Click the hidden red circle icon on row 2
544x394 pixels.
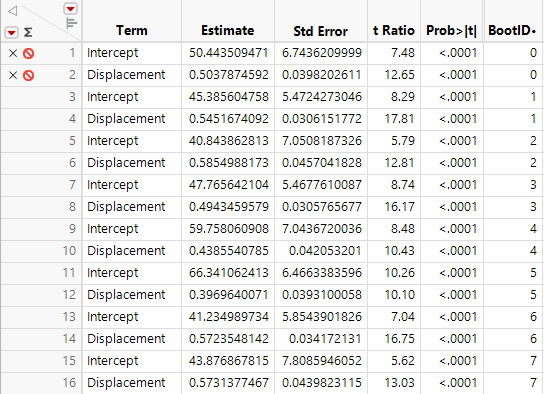pyautogui.click(x=28, y=75)
